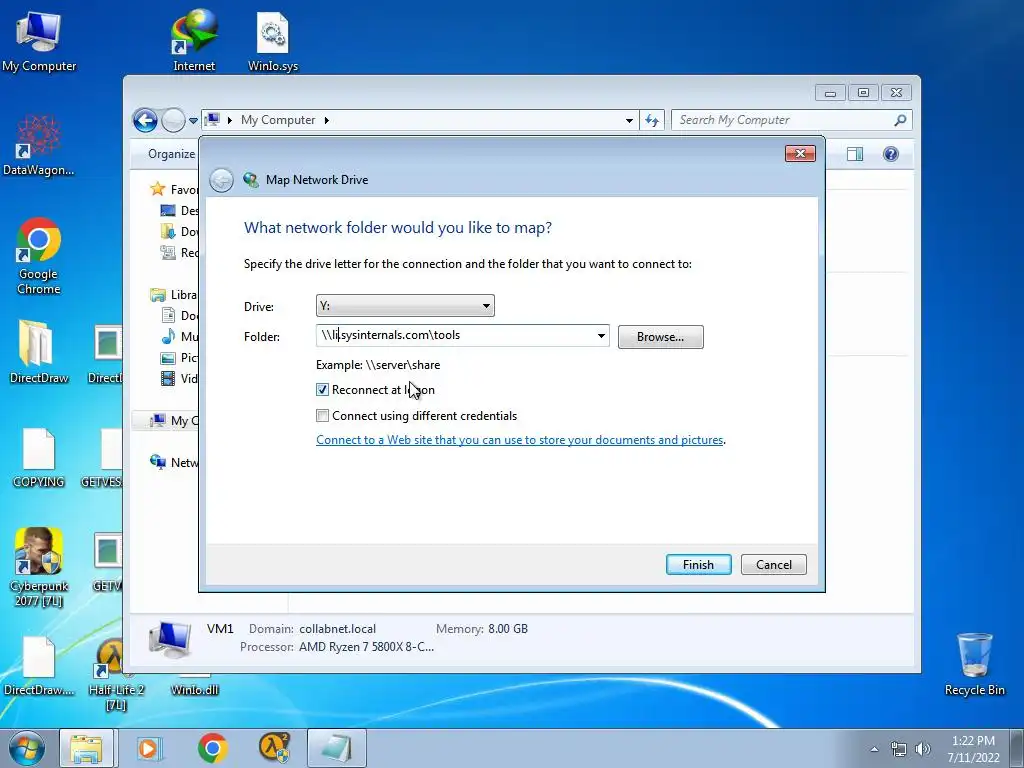Open Explorer help icon
Viewport: 1024px width, 768px height.
click(891, 154)
